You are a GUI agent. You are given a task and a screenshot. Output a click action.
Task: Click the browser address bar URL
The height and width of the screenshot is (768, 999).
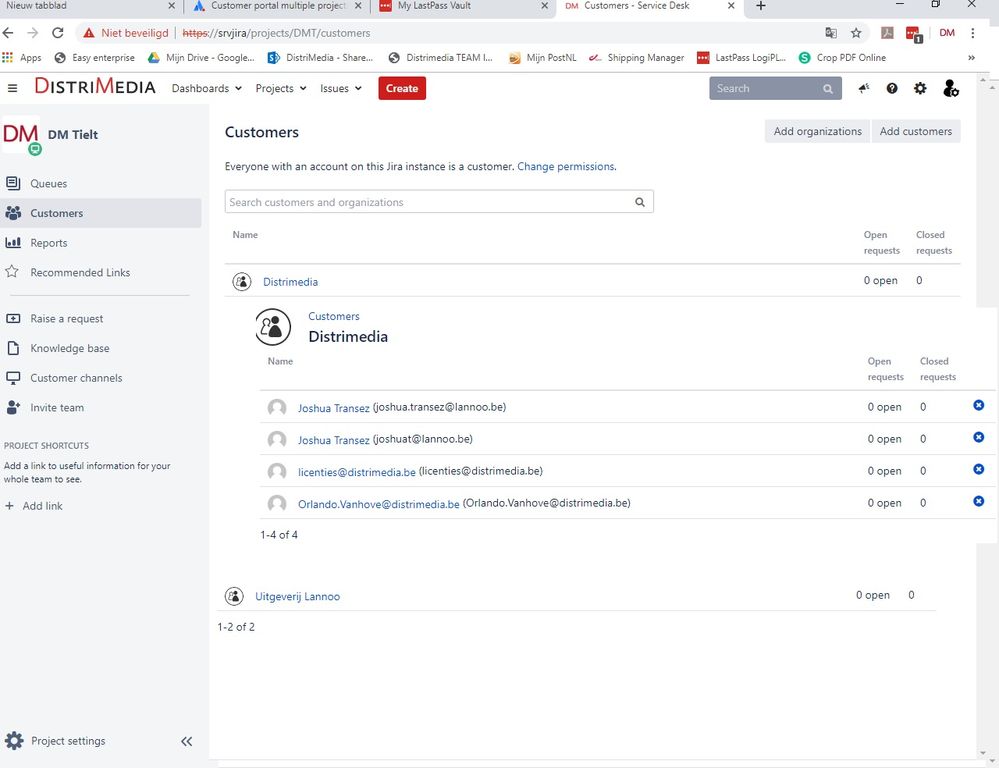[x=277, y=33]
